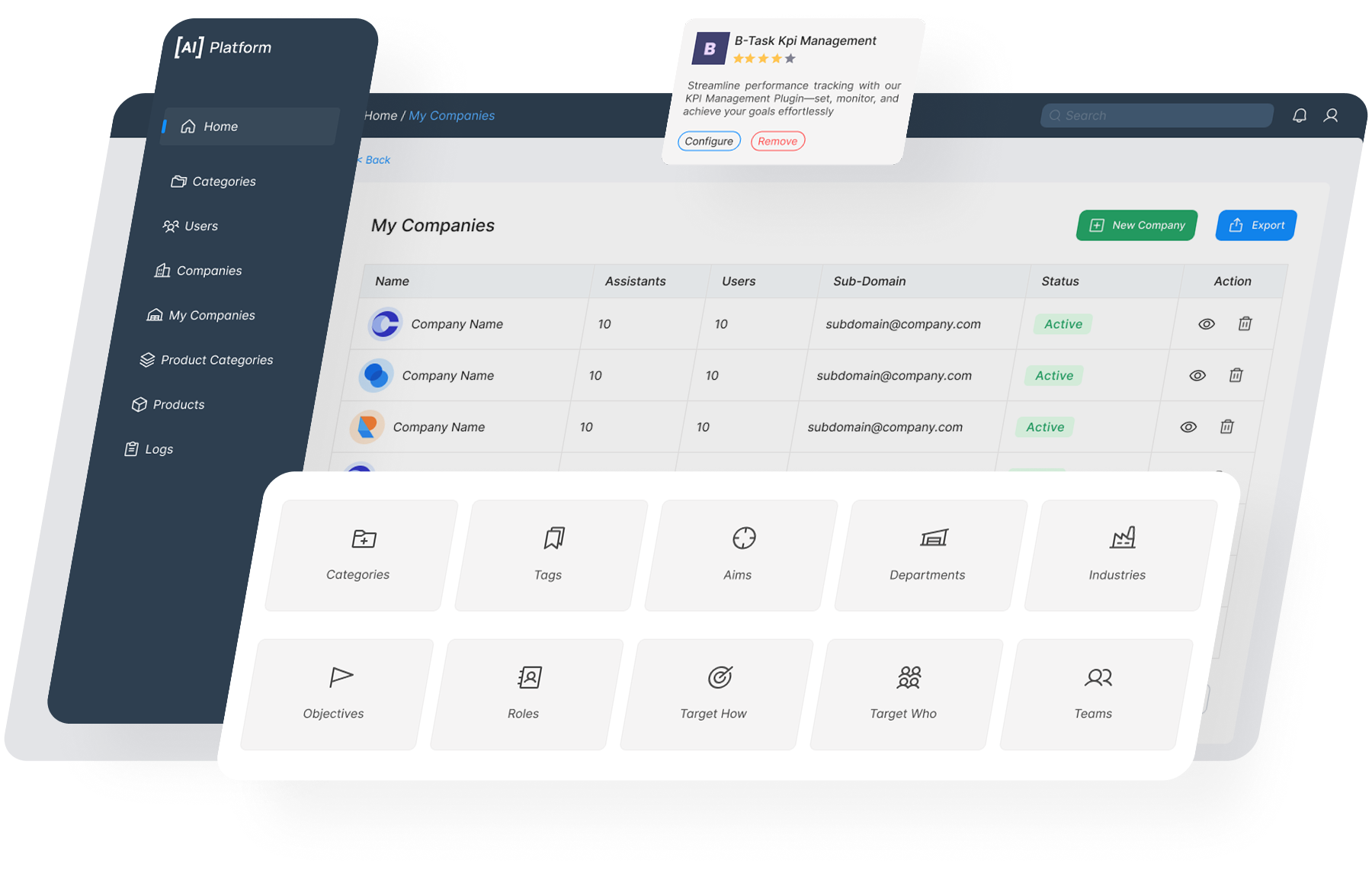Click the Back link
Screen dimensions: 1372x877
point(374,160)
